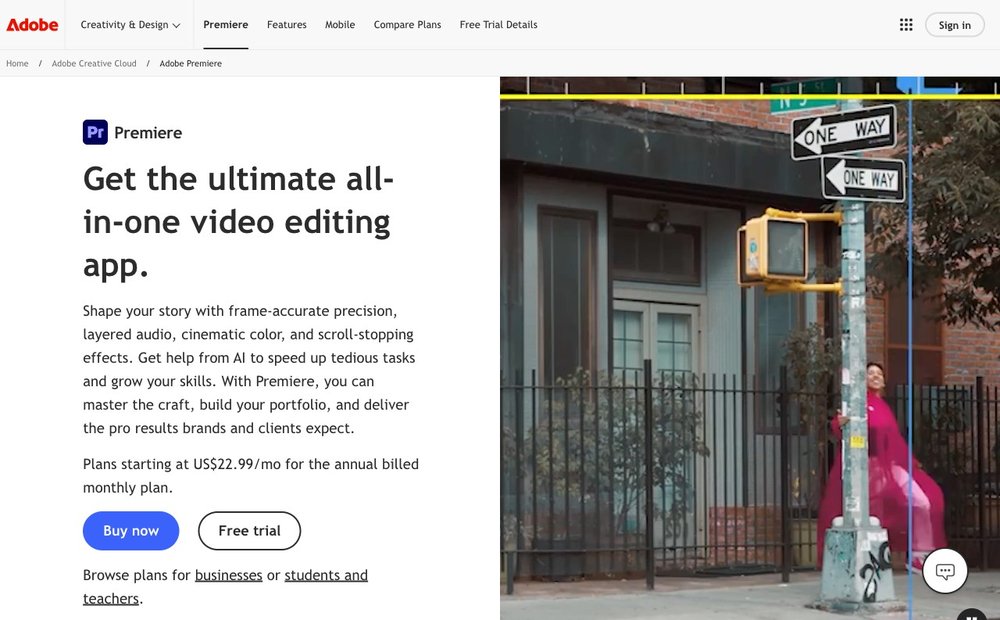Go to the Mobile tab

click(x=340, y=25)
